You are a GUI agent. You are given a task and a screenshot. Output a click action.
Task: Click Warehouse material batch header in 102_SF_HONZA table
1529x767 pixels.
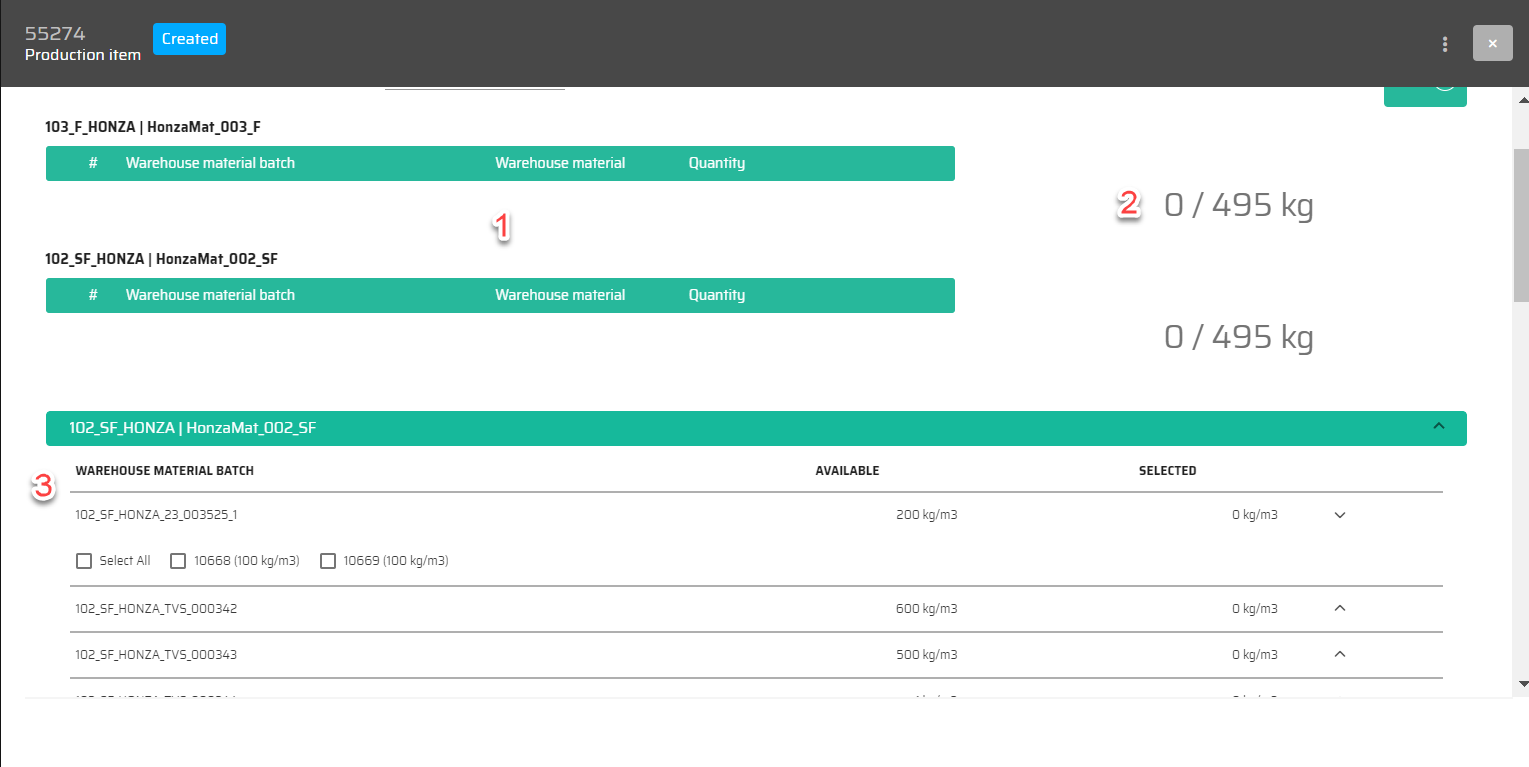[x=210, y=295]
